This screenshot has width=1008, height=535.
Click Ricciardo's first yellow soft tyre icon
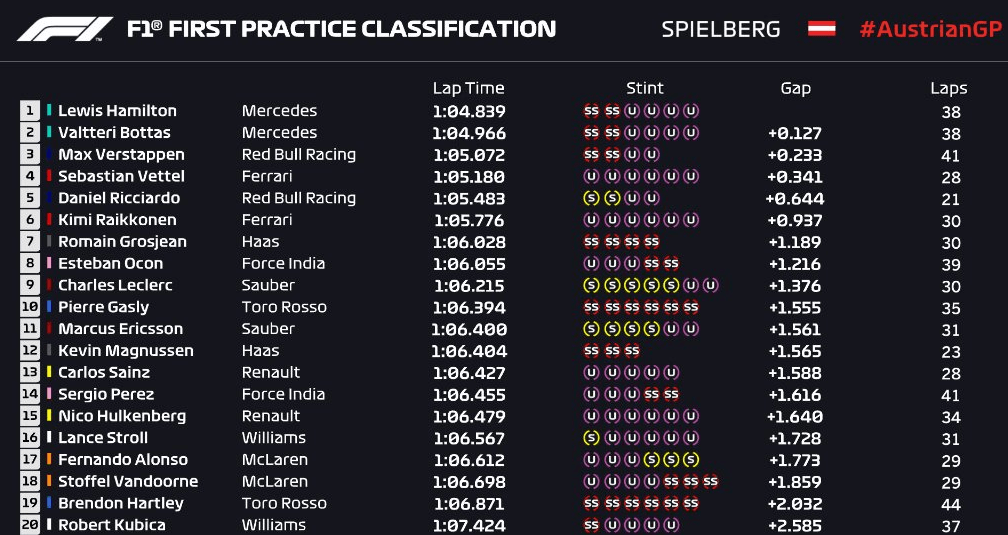coord(591,198)
